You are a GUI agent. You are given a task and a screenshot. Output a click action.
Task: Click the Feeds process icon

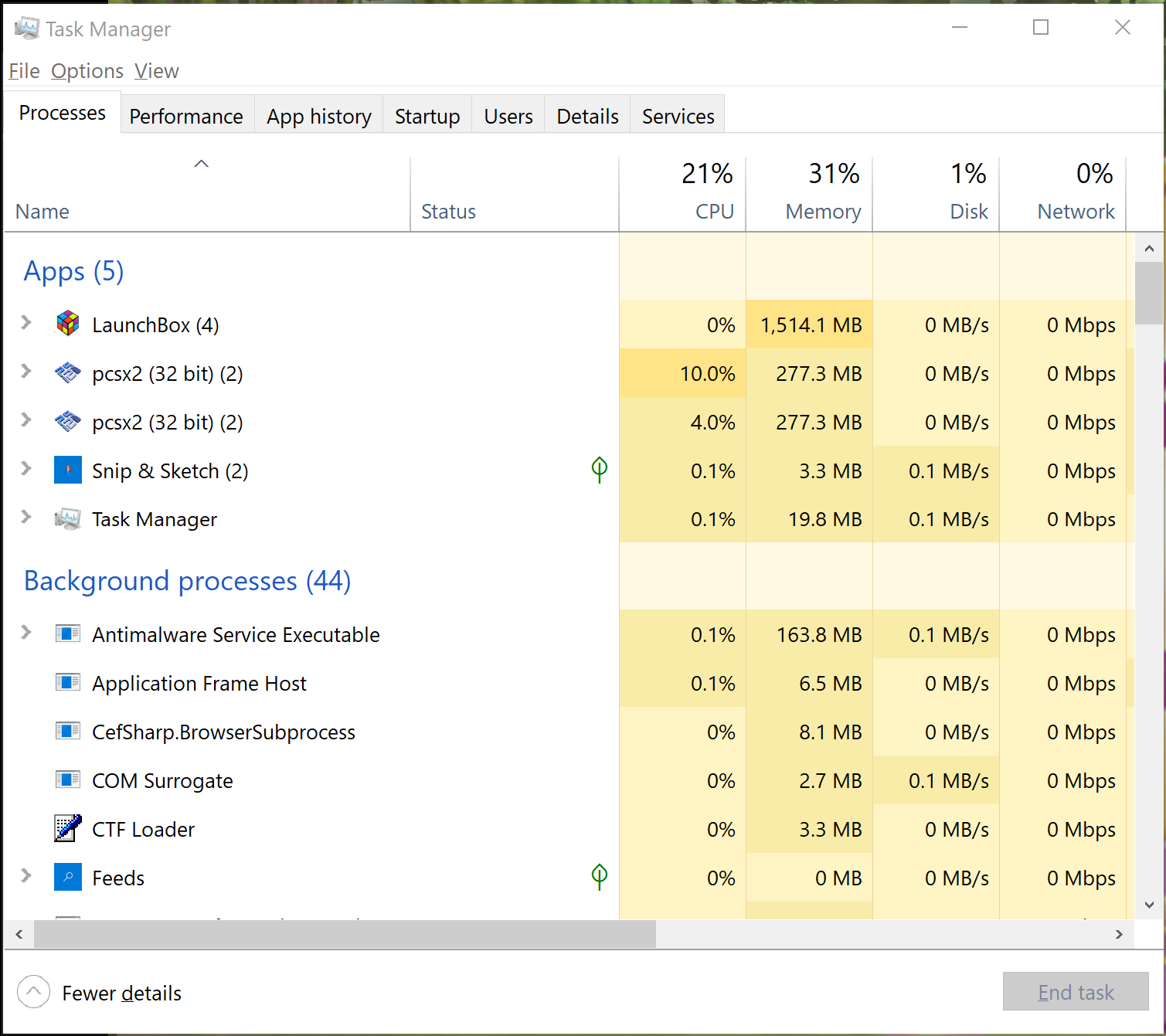[x=68, y=877]
